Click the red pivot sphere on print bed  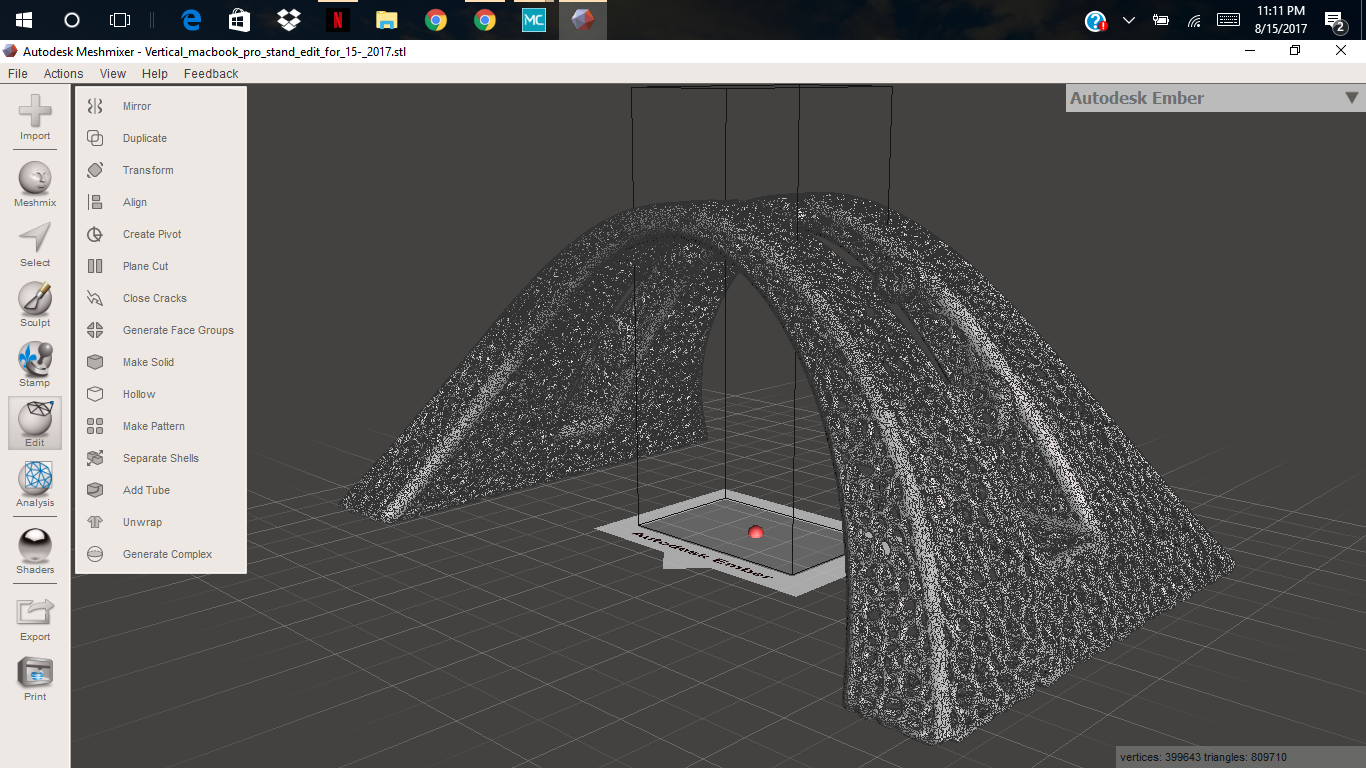click(x=756, y=532)
